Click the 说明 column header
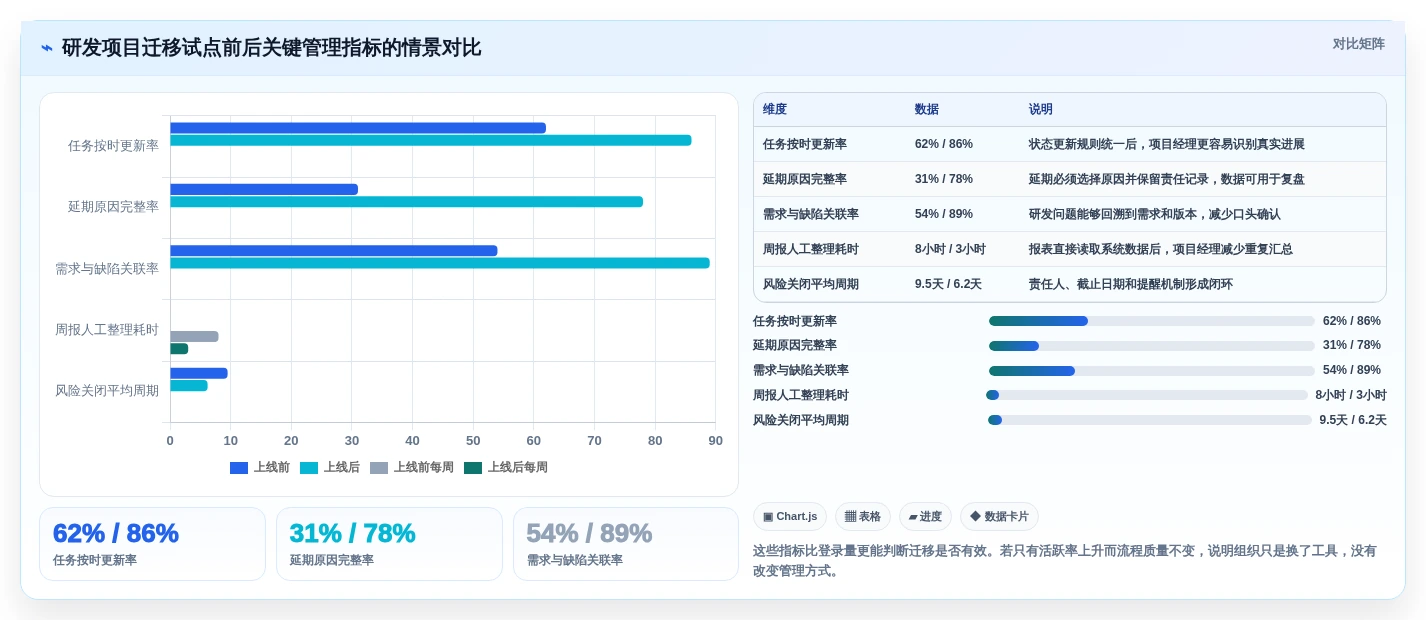Image resolution: width=1426 pixels, height=620 pixels. click(1041, 109)
